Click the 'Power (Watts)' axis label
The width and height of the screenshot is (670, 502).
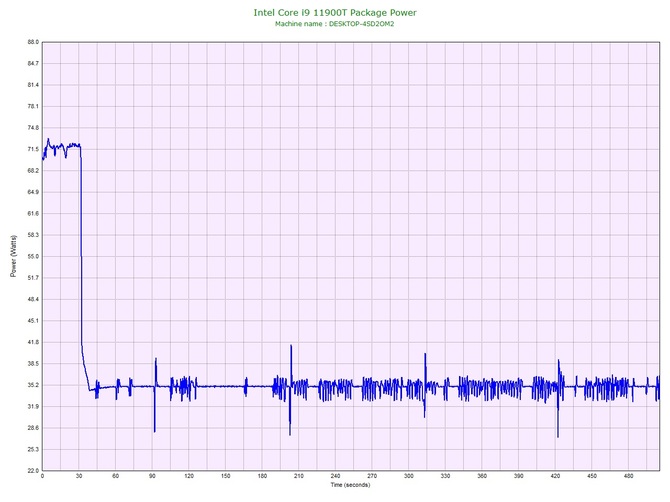[x=13, y=256]
